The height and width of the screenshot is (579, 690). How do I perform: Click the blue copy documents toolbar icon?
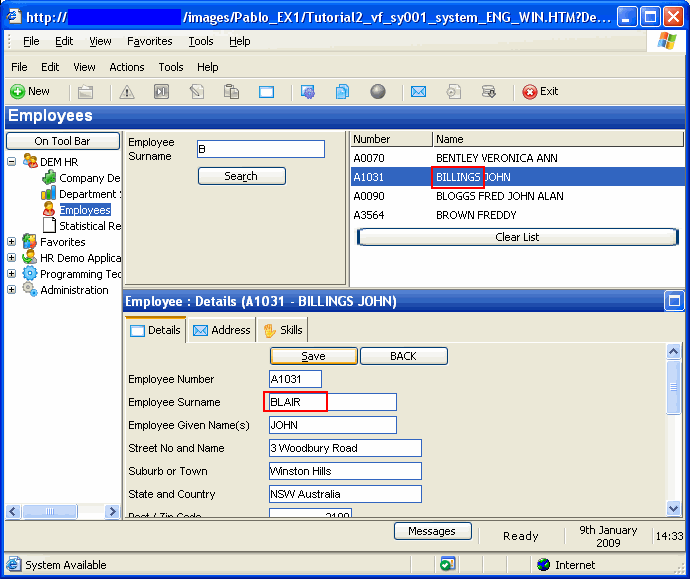click(x=342, y=92)
